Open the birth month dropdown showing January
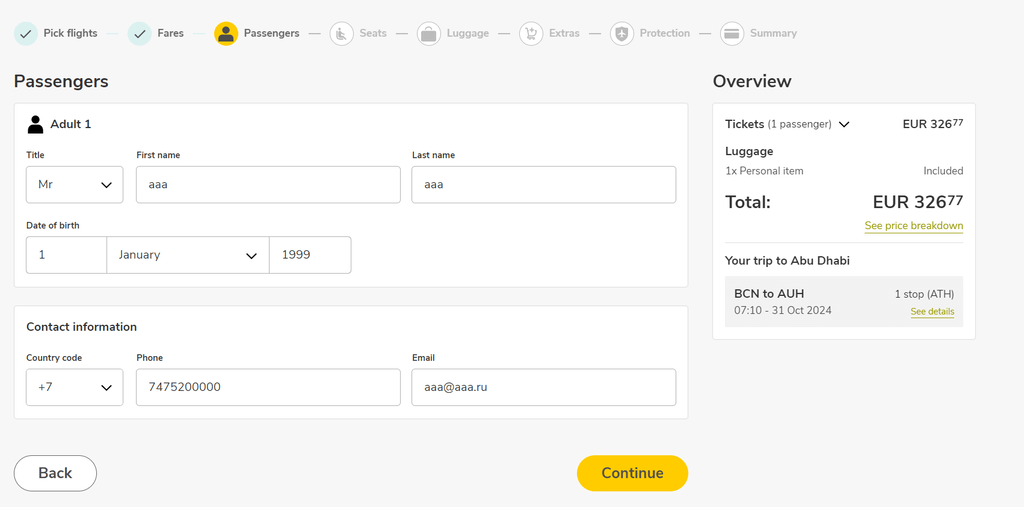 coord(188,255)
